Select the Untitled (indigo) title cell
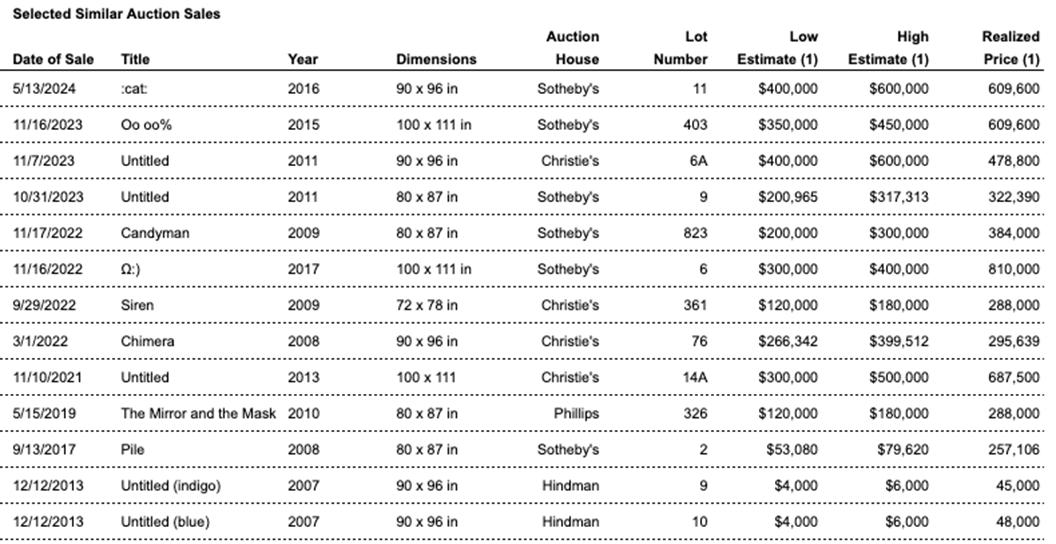This screenshot has width=1056, height=544. [x=171, y=485]
